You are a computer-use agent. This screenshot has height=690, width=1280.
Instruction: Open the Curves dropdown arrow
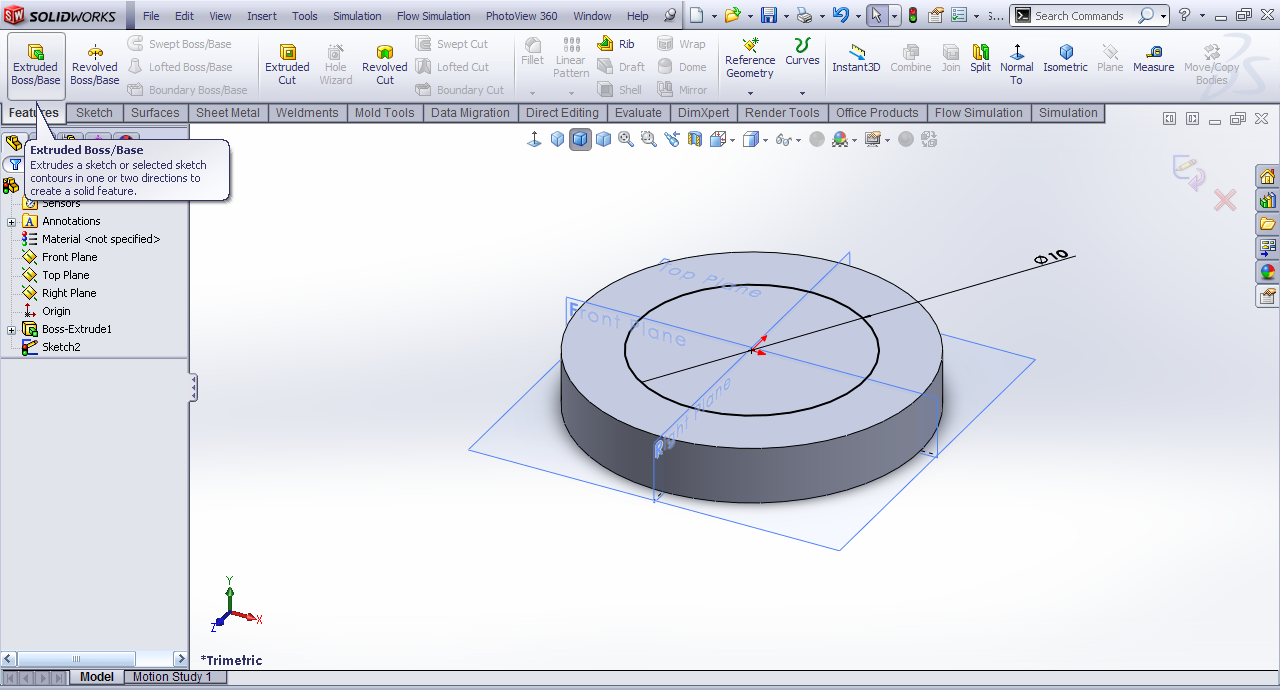[802, 93]
